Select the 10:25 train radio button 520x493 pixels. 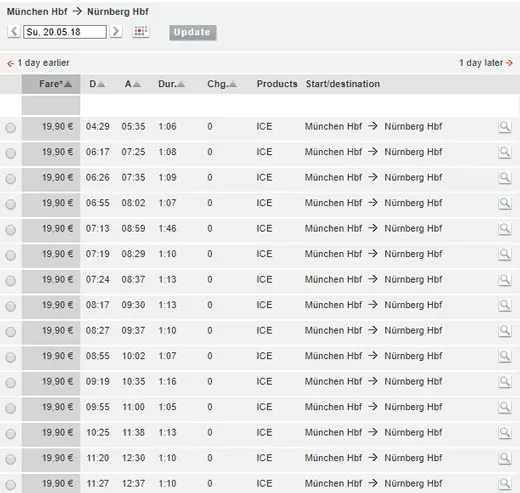(x=11, y=434)
